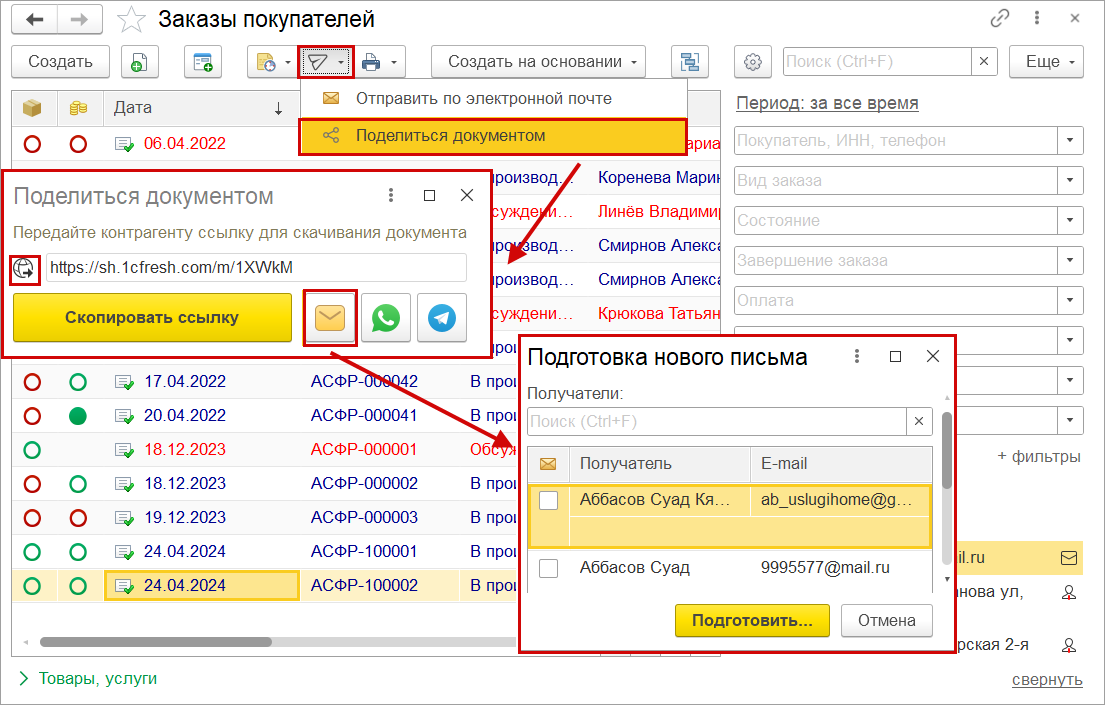Screen dimensions: 1105x705
Task: Open link in browser globe icon
Action: pyautogui.click(x=24, y=269)
